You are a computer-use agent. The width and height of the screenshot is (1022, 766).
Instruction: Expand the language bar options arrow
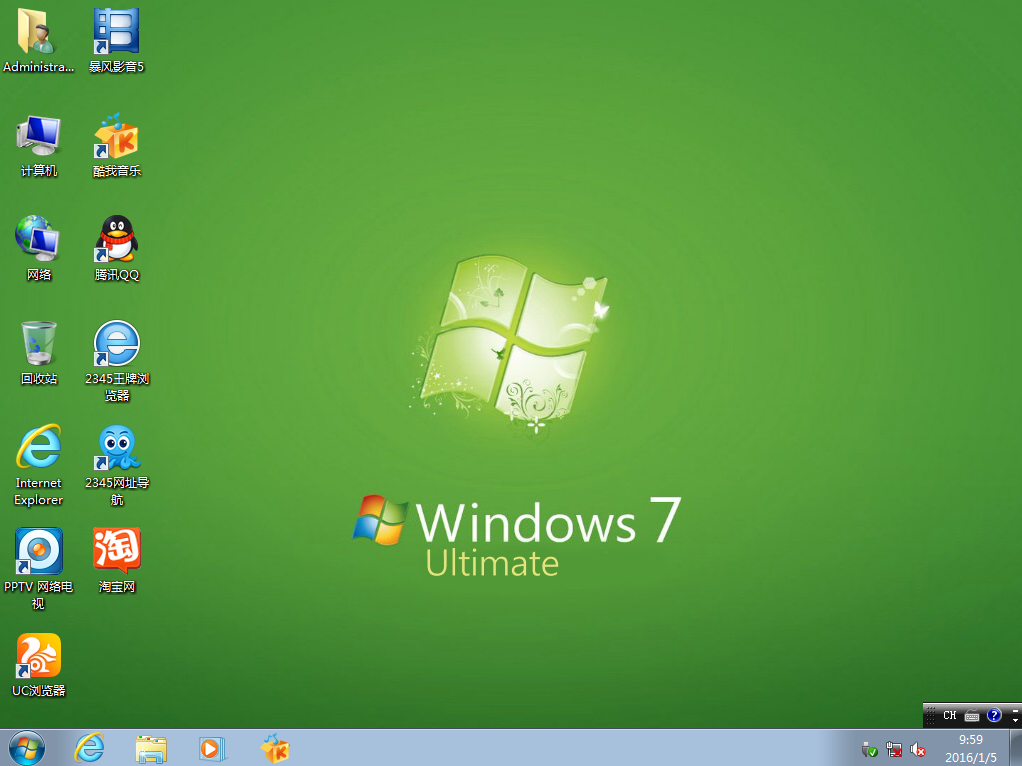click(x=1015, y=720)
